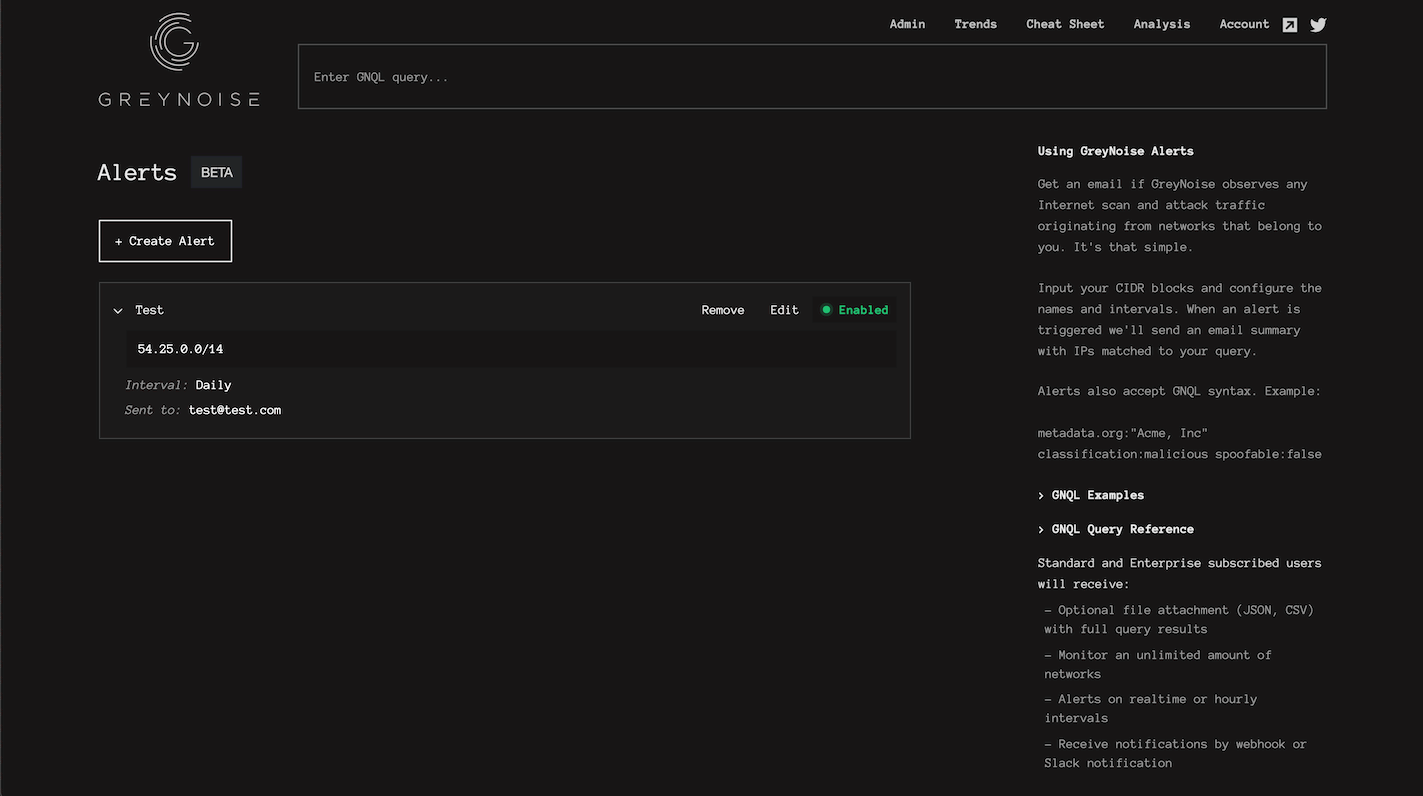Click the GreyNoise logo
This screenshot has height=796, width=1423.
[x=178, y=60]
